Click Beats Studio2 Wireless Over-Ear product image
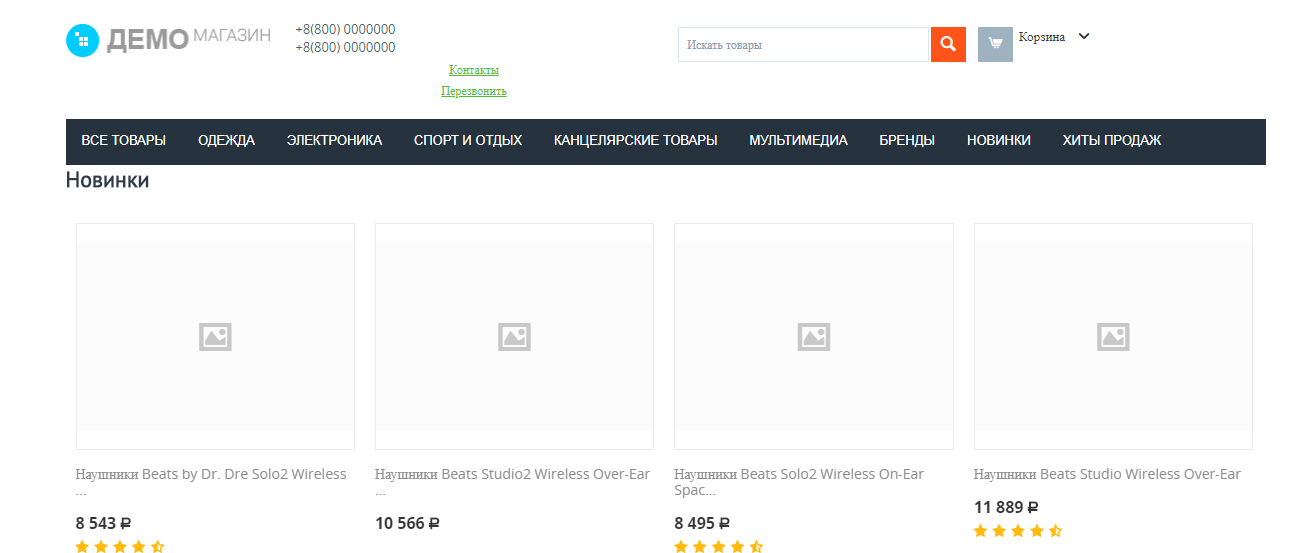 514,336
